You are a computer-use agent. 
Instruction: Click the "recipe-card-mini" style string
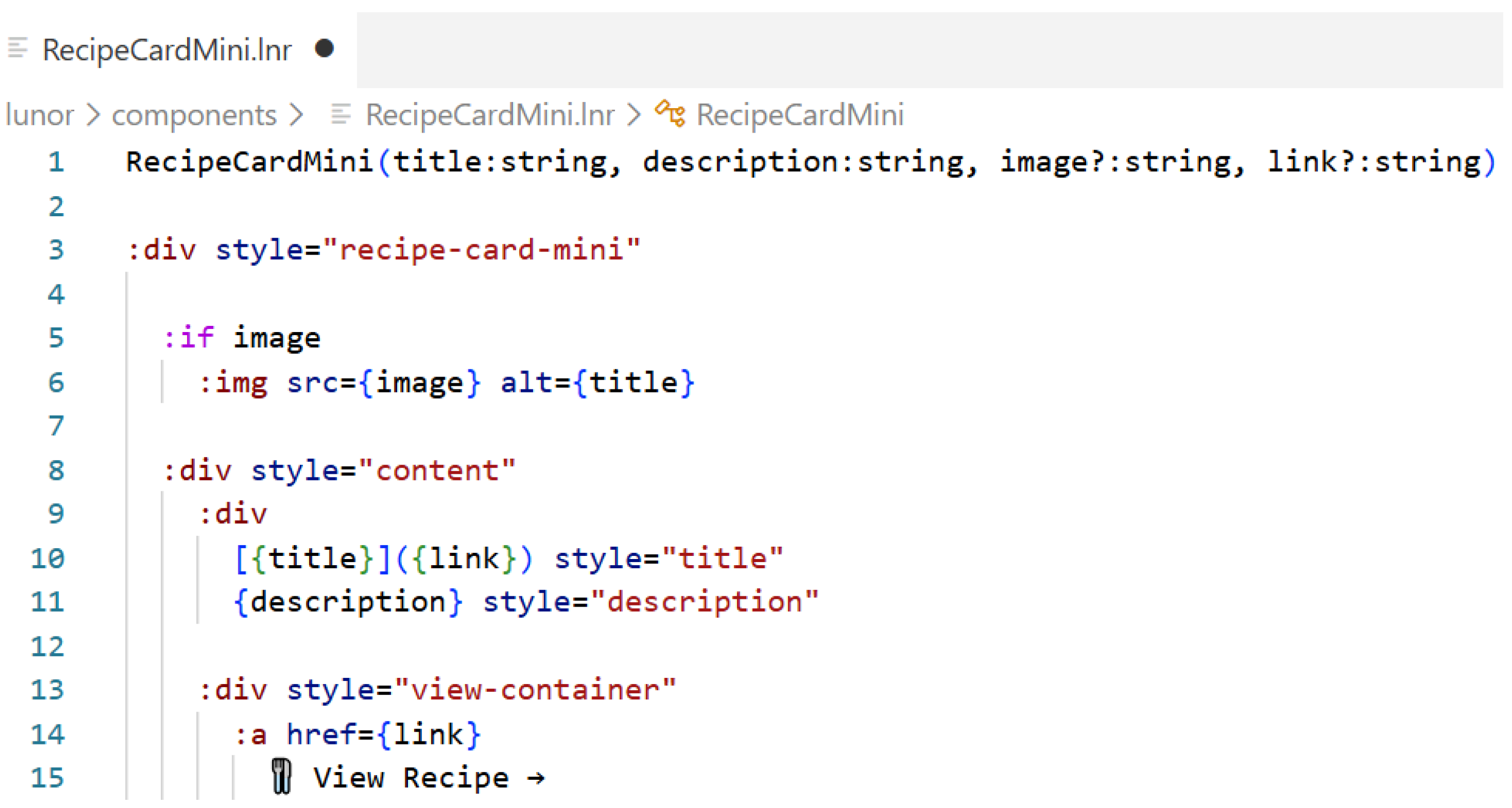[482, 250]
